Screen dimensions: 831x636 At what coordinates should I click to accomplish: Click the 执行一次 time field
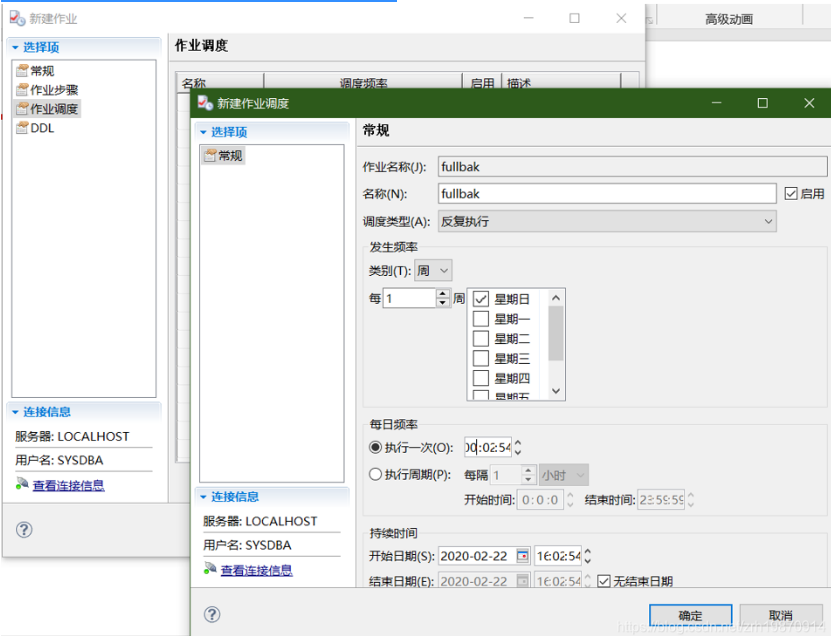(488, 447)
